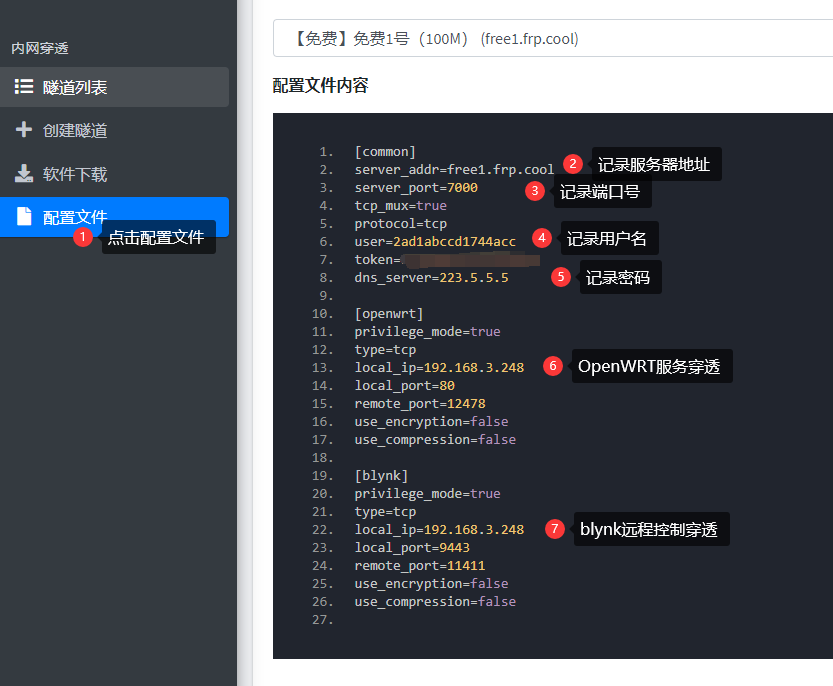Click privilege_mode=true under [blynk]
Viewport: 833px width, 686px height.
pos(428,494)
